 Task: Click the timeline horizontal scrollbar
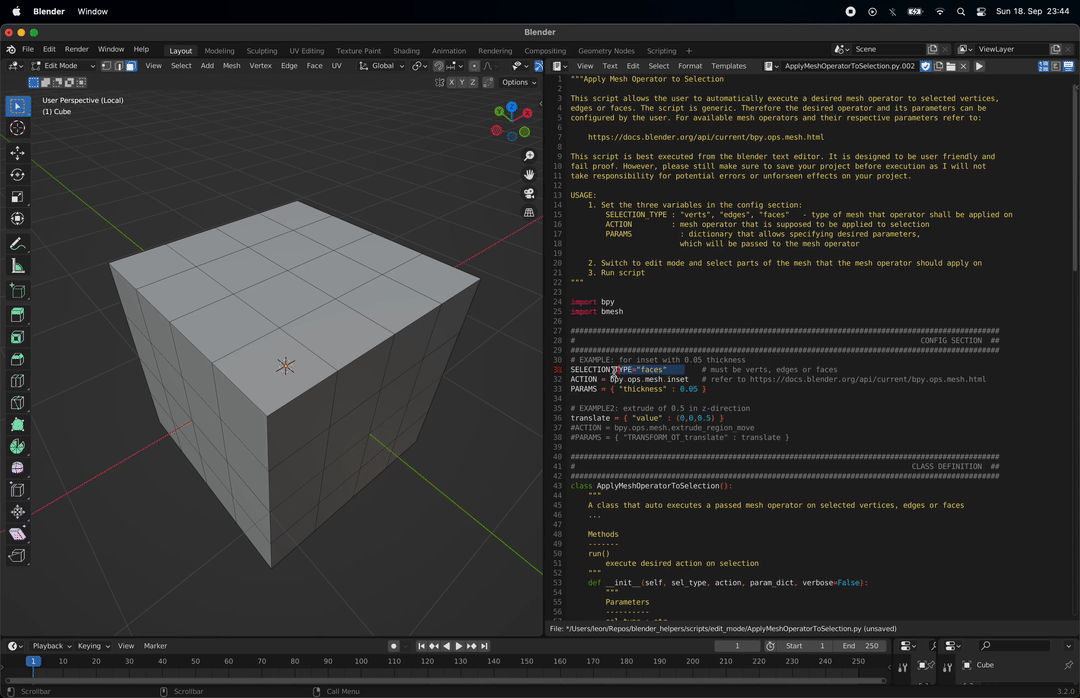[x=444, y=680]
